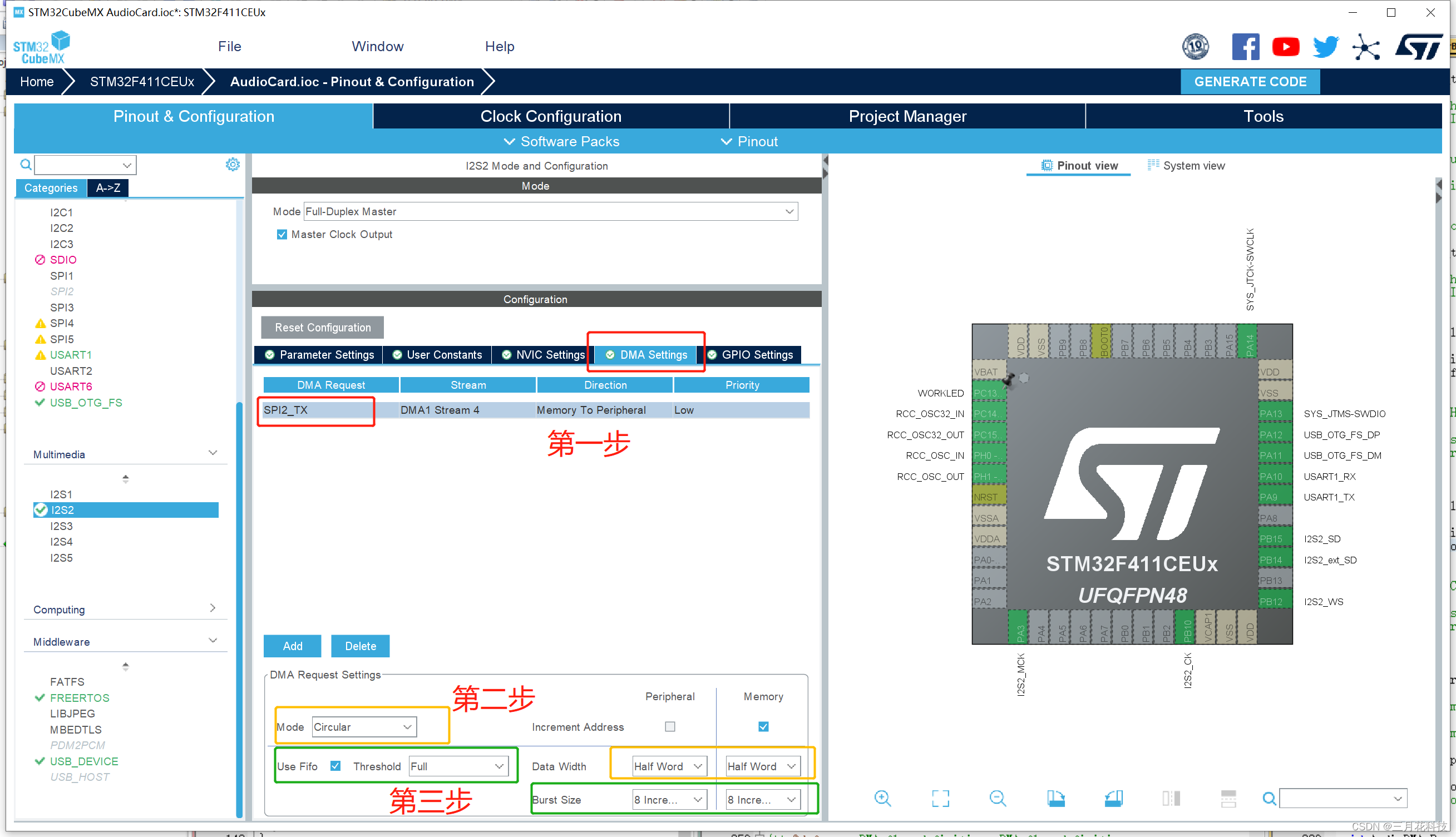The width and height of the screenshot is (1456, 837).
Task: Open the Facebook icon in header
Action: click(x=1245, y=47)
